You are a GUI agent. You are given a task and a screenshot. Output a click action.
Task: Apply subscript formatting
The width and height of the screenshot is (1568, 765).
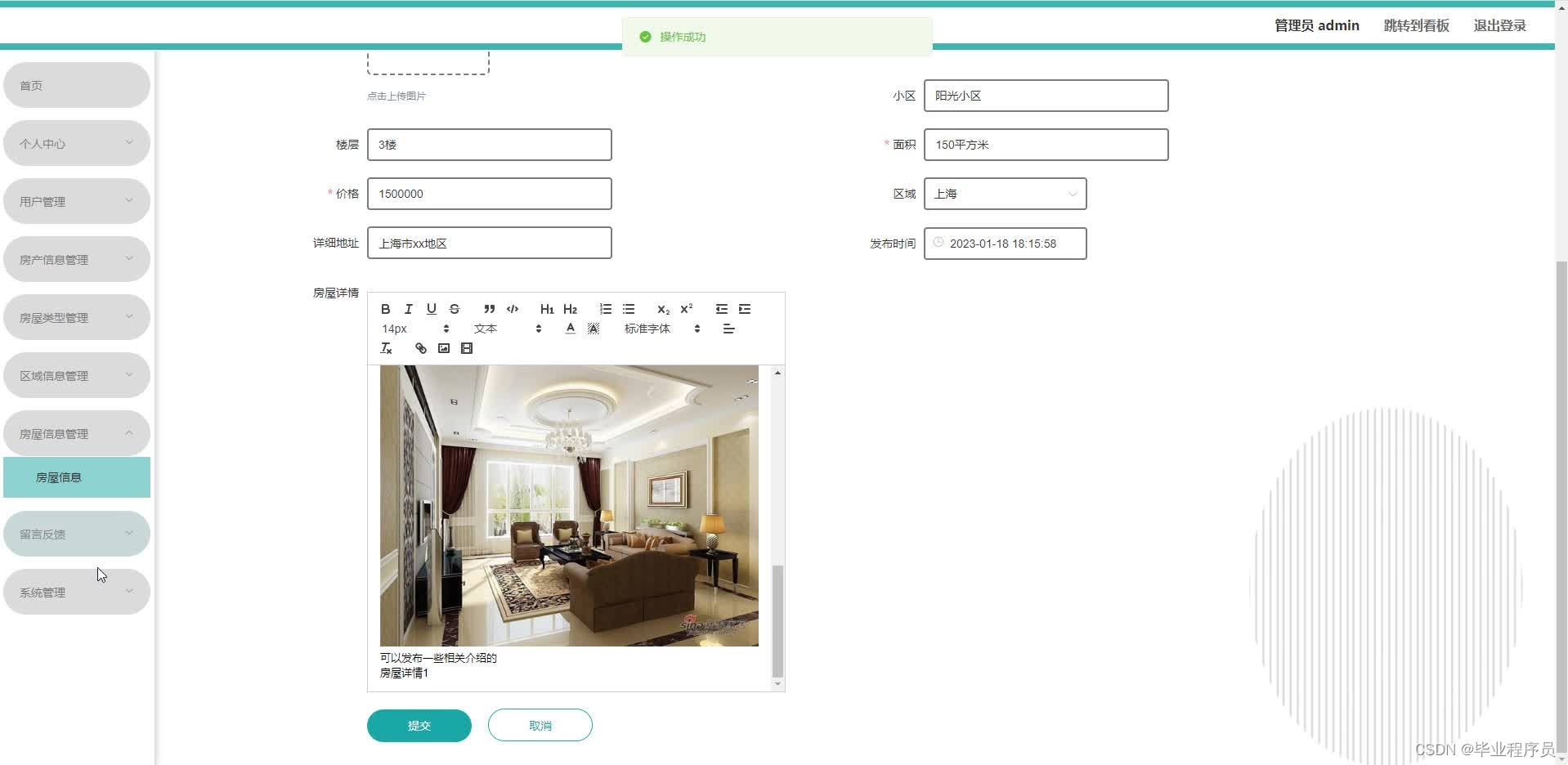click(x=663, y=309)
